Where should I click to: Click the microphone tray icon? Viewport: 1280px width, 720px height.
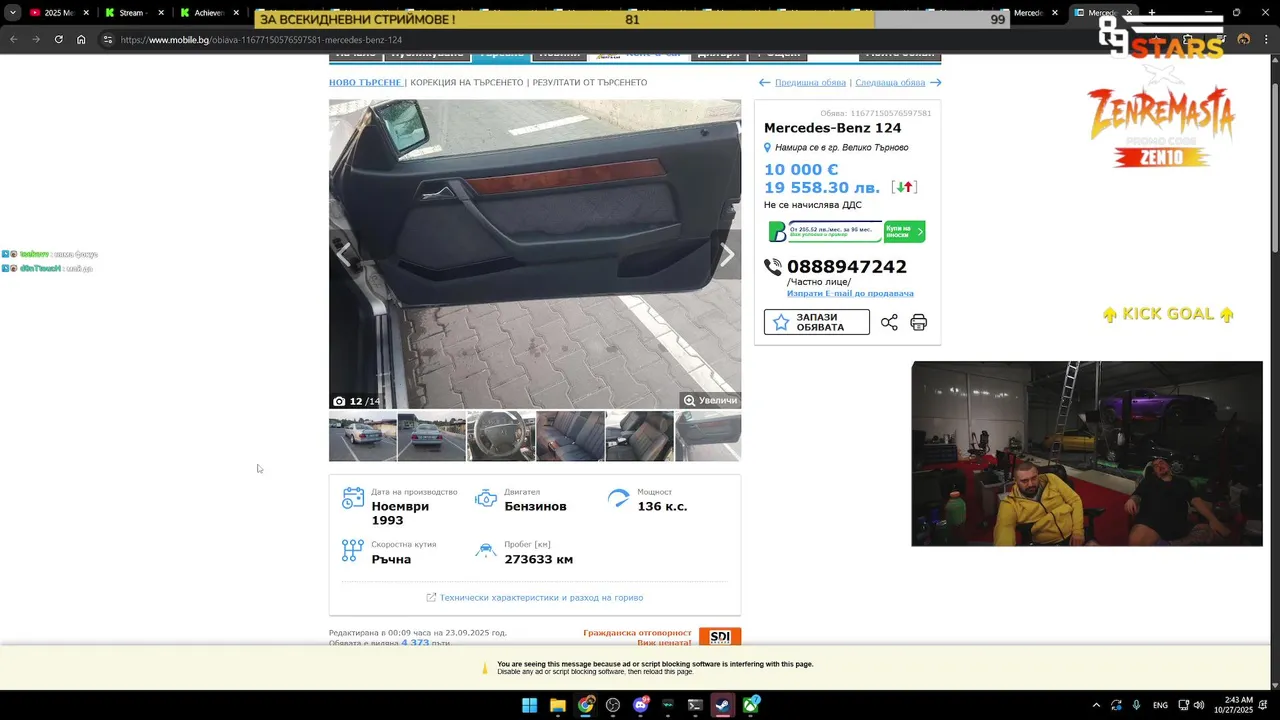coord(1136,705)
